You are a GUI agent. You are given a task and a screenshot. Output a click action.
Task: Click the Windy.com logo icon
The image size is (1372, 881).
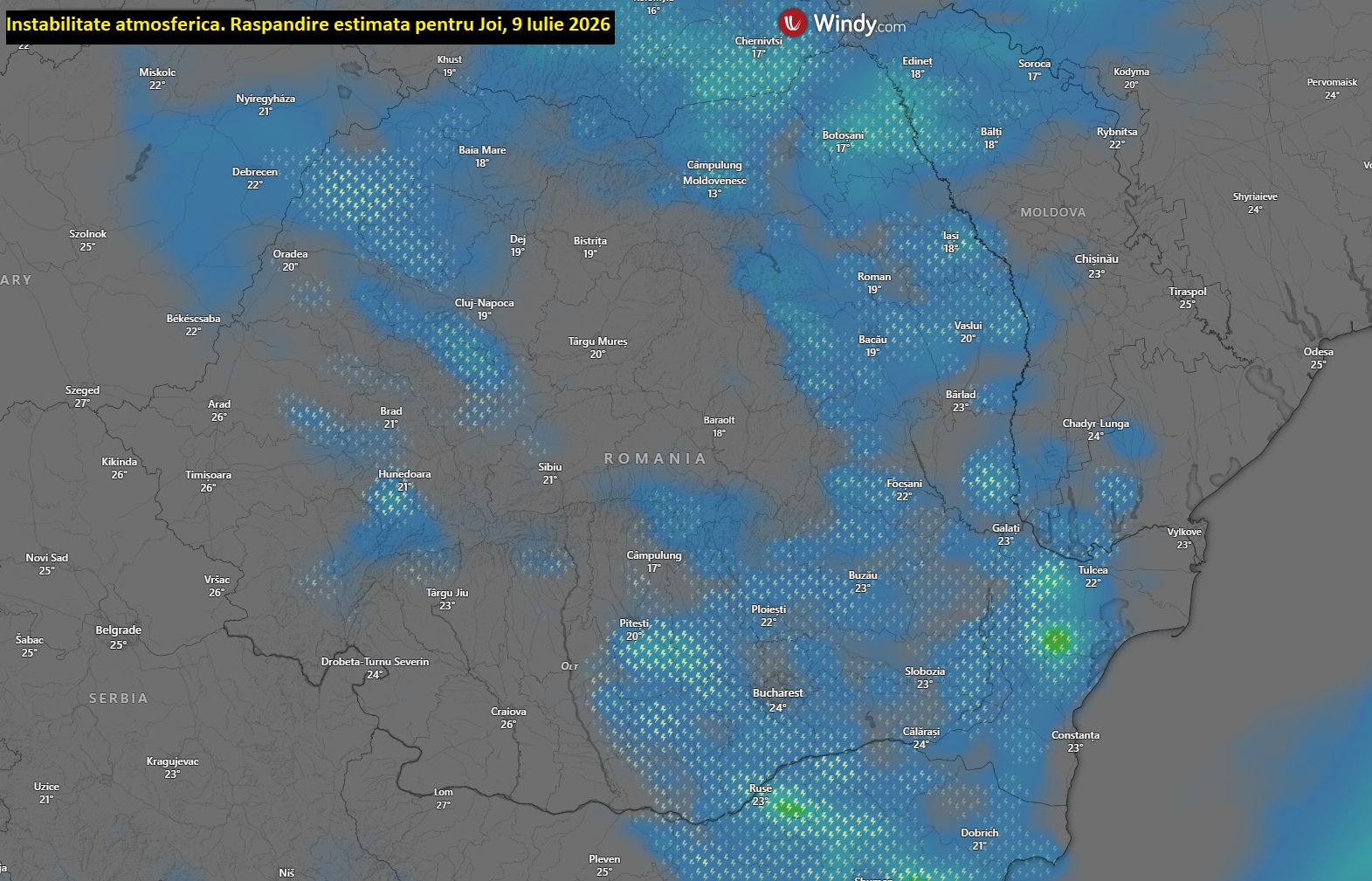click(x=792, y=23)
